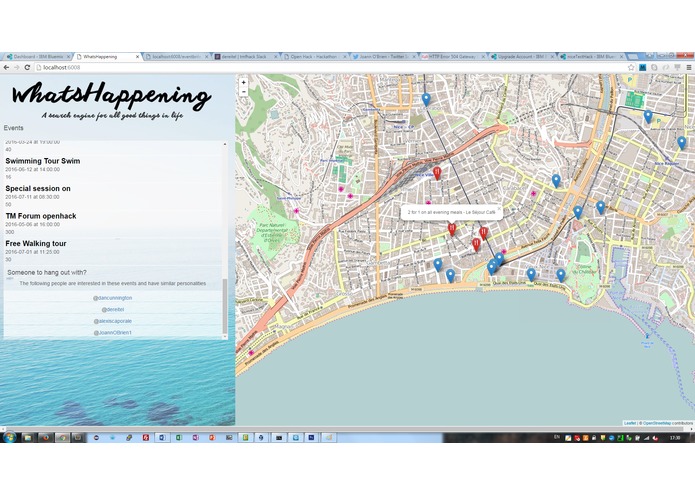Click date '2016-05-06 at 16:00:00'

coord(32,224)
